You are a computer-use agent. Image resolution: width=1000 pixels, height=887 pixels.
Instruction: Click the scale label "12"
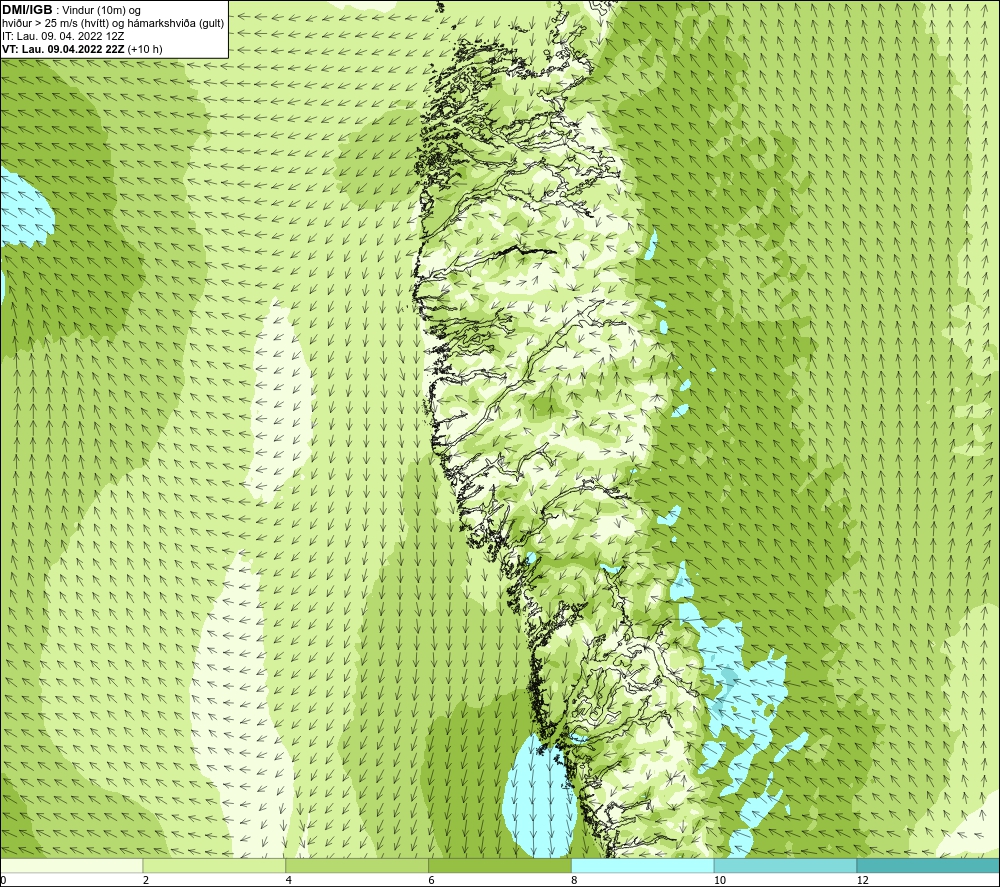click(x=863, y=880)
